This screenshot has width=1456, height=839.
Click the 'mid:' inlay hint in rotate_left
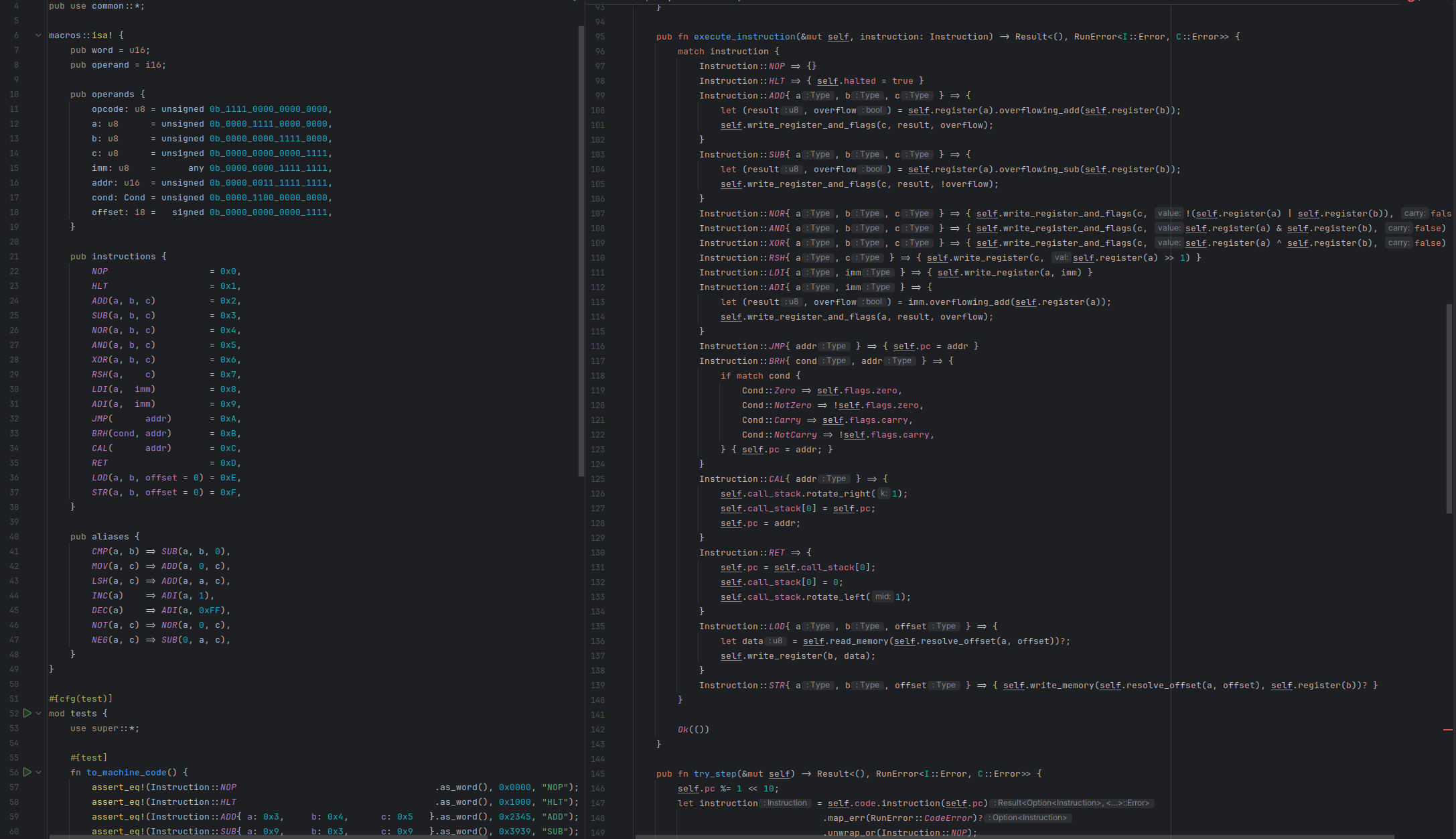pyautogui.click(x=883, y=597)
